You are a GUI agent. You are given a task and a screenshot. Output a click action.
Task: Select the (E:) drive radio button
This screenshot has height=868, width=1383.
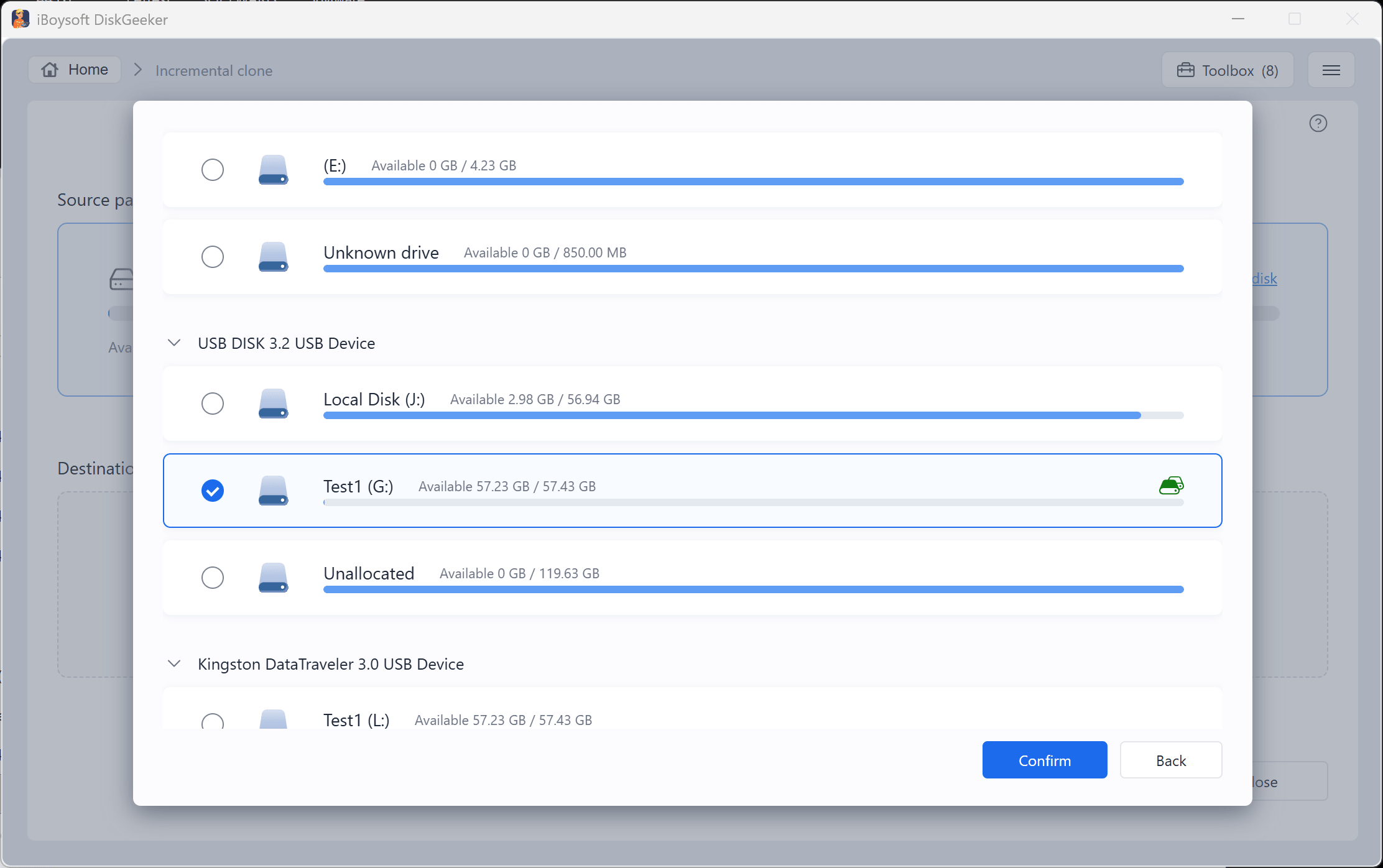coord(213,170)
